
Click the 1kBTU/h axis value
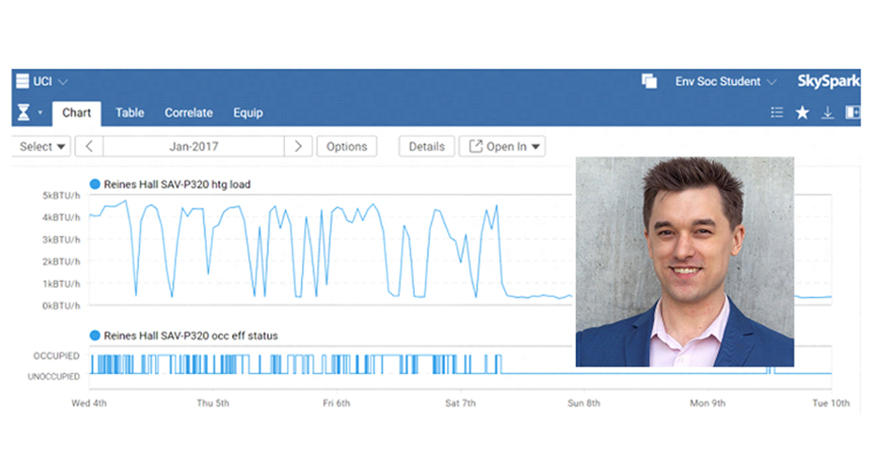pyautogui.click(x=61, y=284)
